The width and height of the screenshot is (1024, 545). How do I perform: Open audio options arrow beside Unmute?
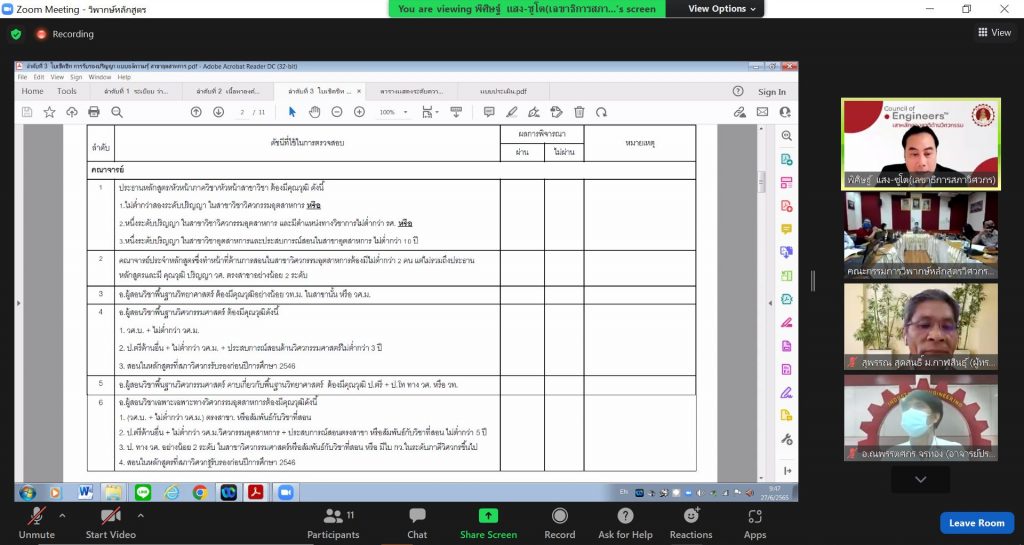coord(63,516)
